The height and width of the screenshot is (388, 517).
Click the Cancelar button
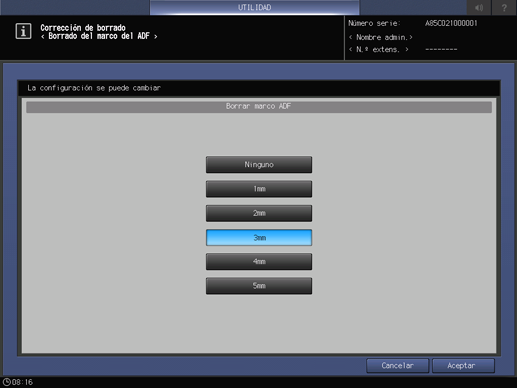pos(397,366)
